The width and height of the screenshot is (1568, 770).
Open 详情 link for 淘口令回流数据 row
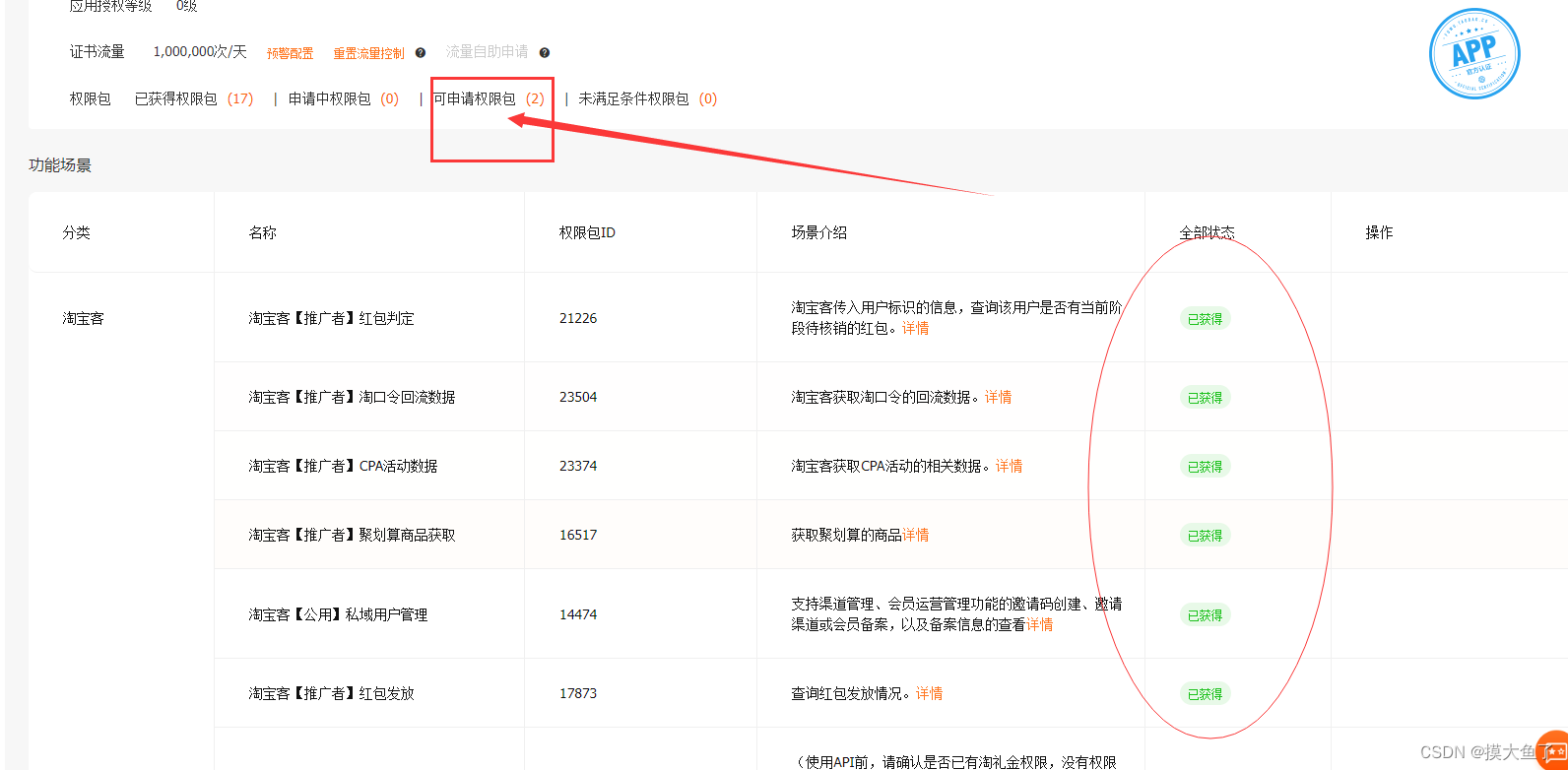coord(998,397)
